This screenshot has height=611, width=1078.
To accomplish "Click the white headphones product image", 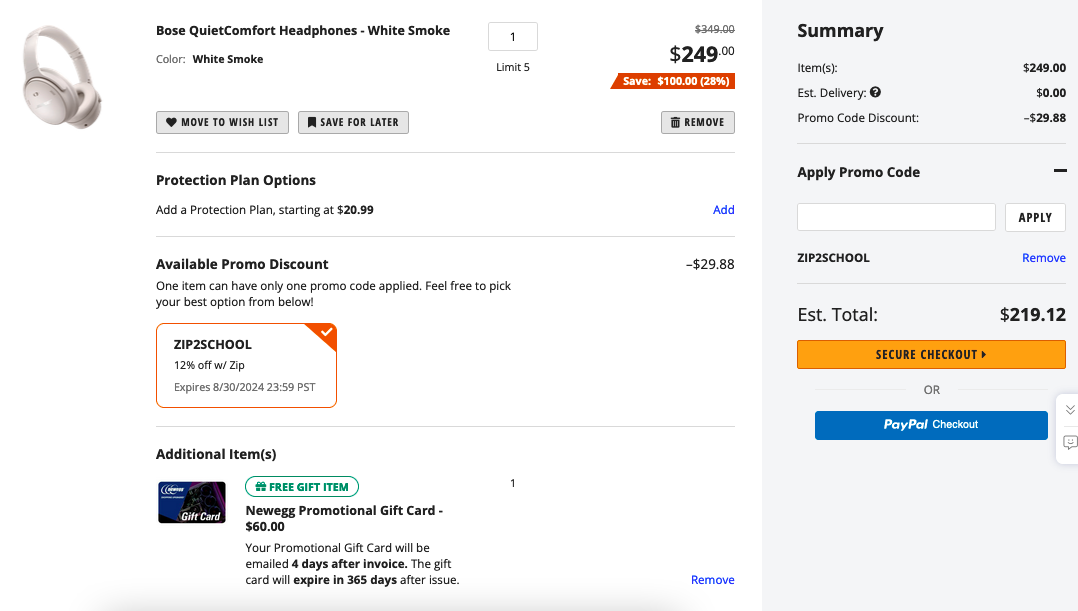I will (x=63, y=76).
